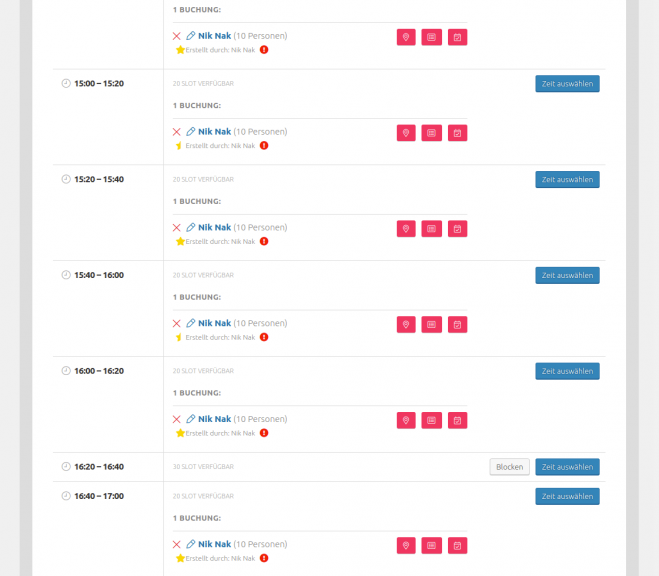The image size is (659, 576).
Task: Open list details icon for 16:00 – 16:20 booking
Action: click(x=432, y=420)
